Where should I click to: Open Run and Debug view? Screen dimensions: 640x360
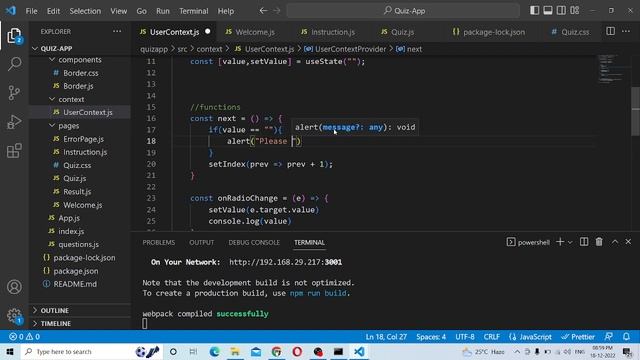coord(14,122)
